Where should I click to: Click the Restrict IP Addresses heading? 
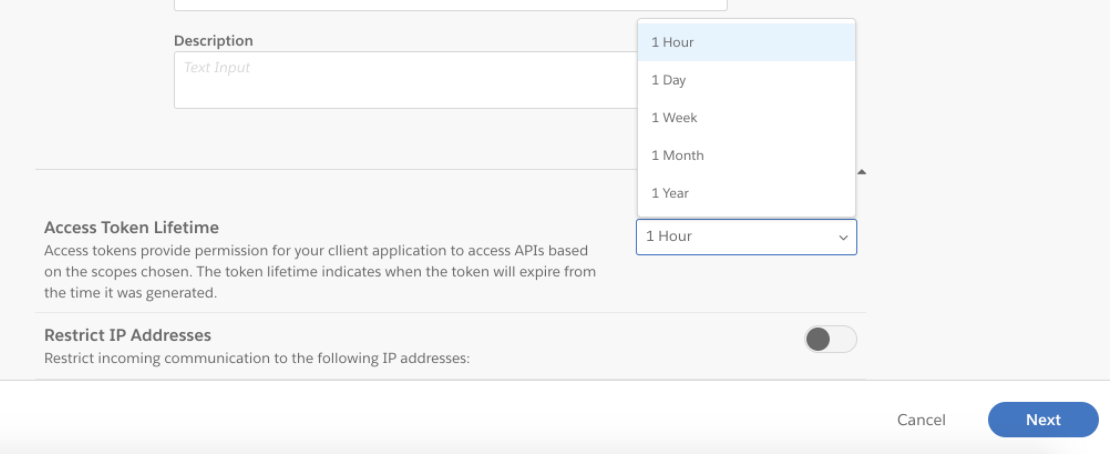point(127,336)
